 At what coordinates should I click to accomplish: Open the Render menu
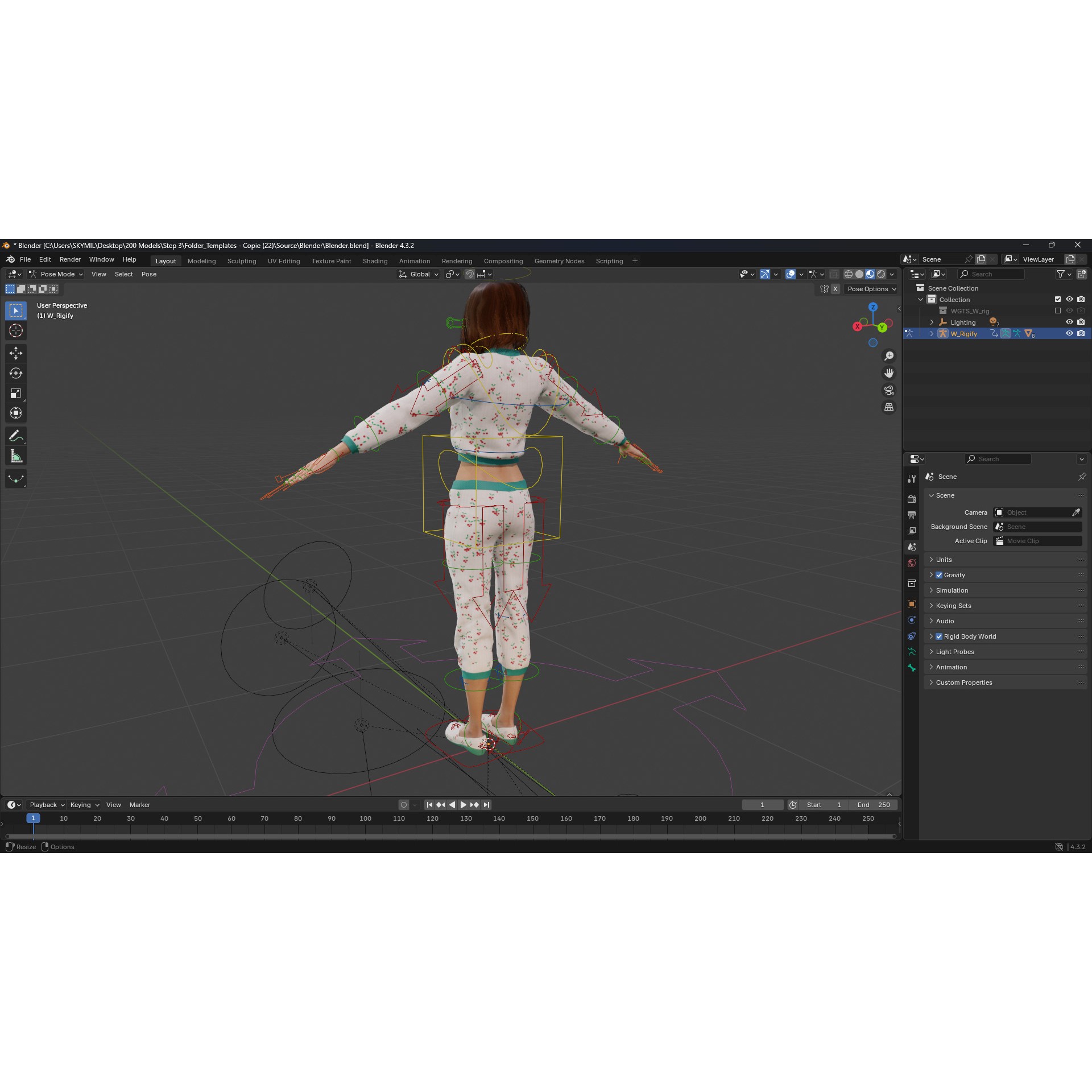coord(70,259)
